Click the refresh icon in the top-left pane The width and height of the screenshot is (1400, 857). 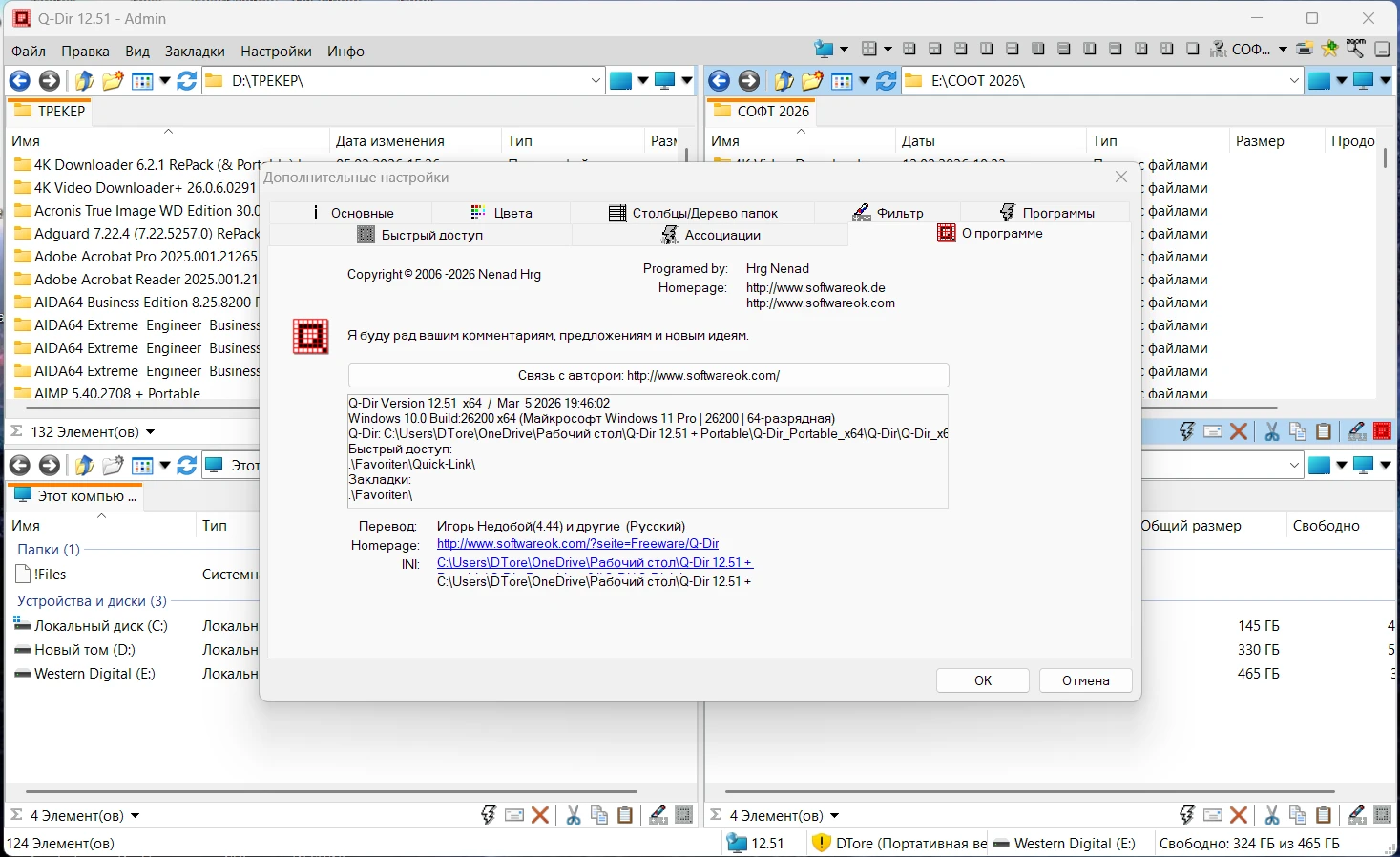[187, 81]
